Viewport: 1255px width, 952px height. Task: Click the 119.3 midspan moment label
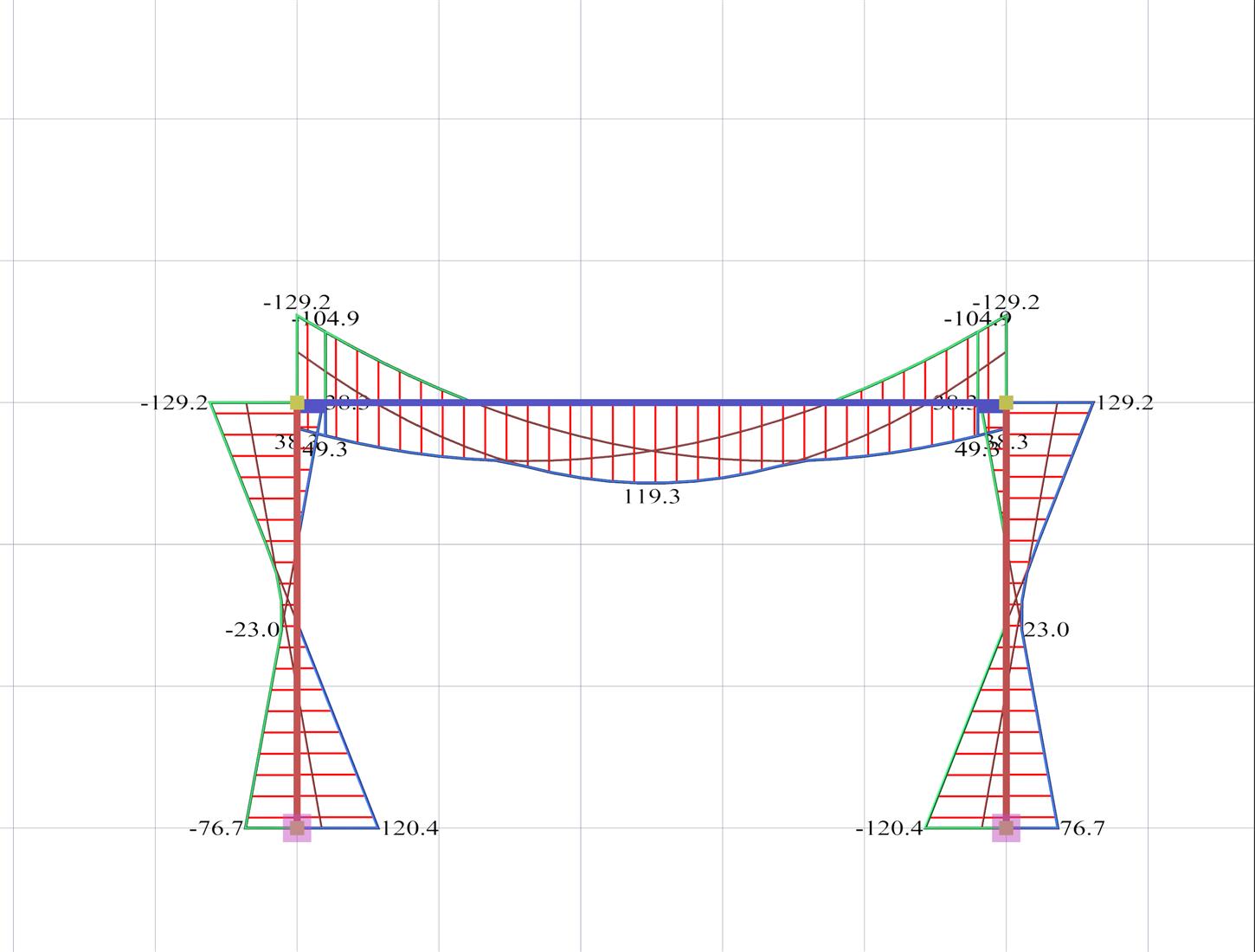pos(652,497)
